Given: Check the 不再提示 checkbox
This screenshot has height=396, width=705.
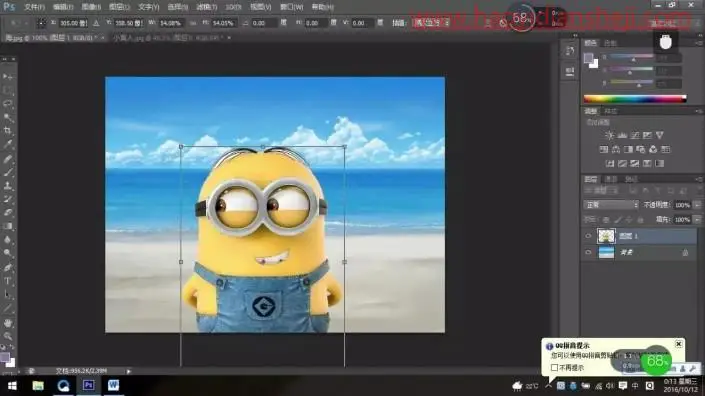Looking at the screenshot, I should [x=554, y=368].
